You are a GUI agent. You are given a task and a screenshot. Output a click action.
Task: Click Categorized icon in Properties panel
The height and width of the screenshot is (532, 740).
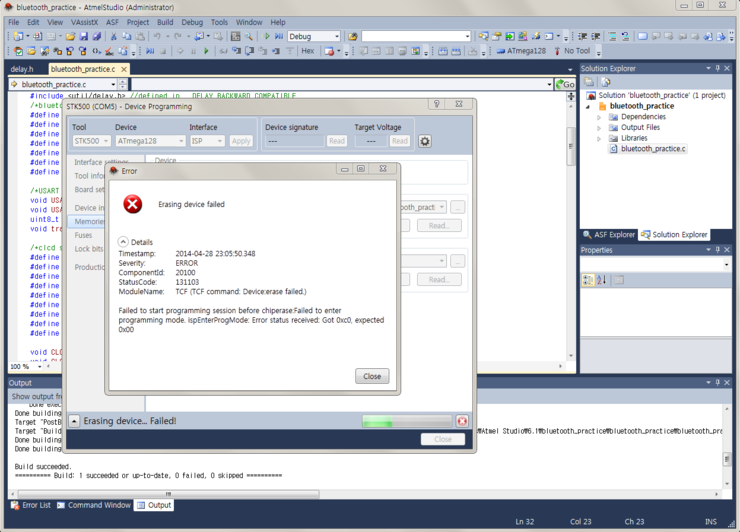point(588,280)
